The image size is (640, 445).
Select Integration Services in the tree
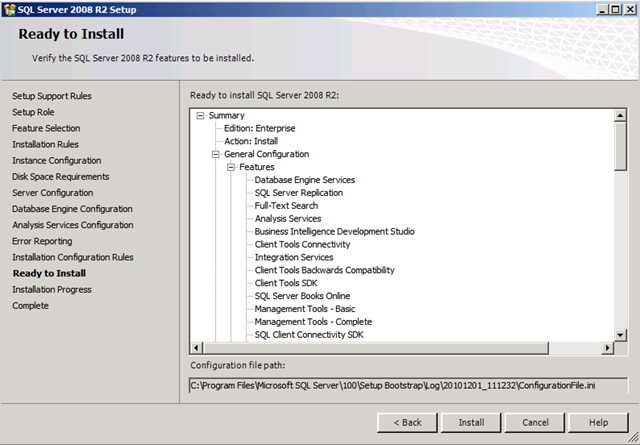click(294, 257)
